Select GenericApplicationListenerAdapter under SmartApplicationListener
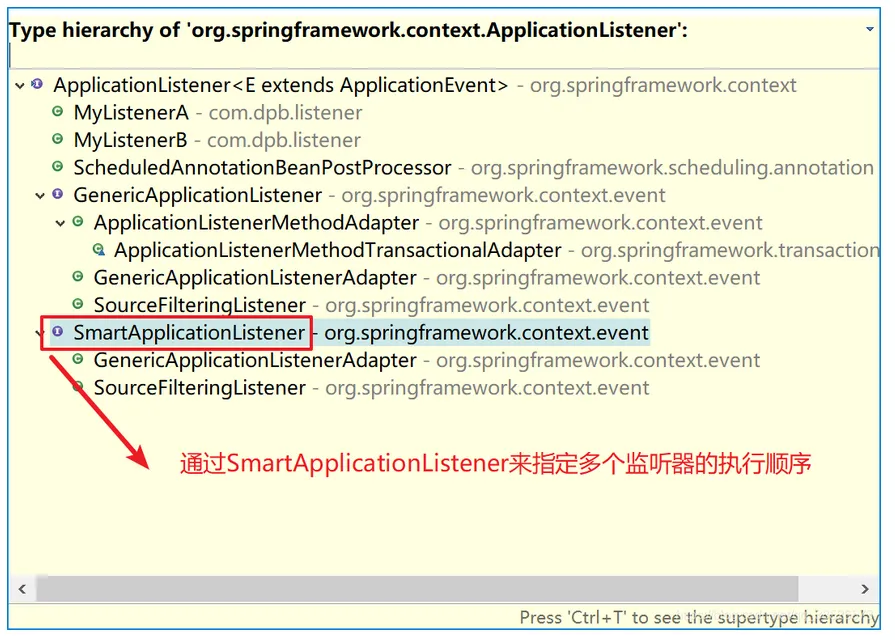This screenshot has height=642, width=895. (x=255, y=360)
